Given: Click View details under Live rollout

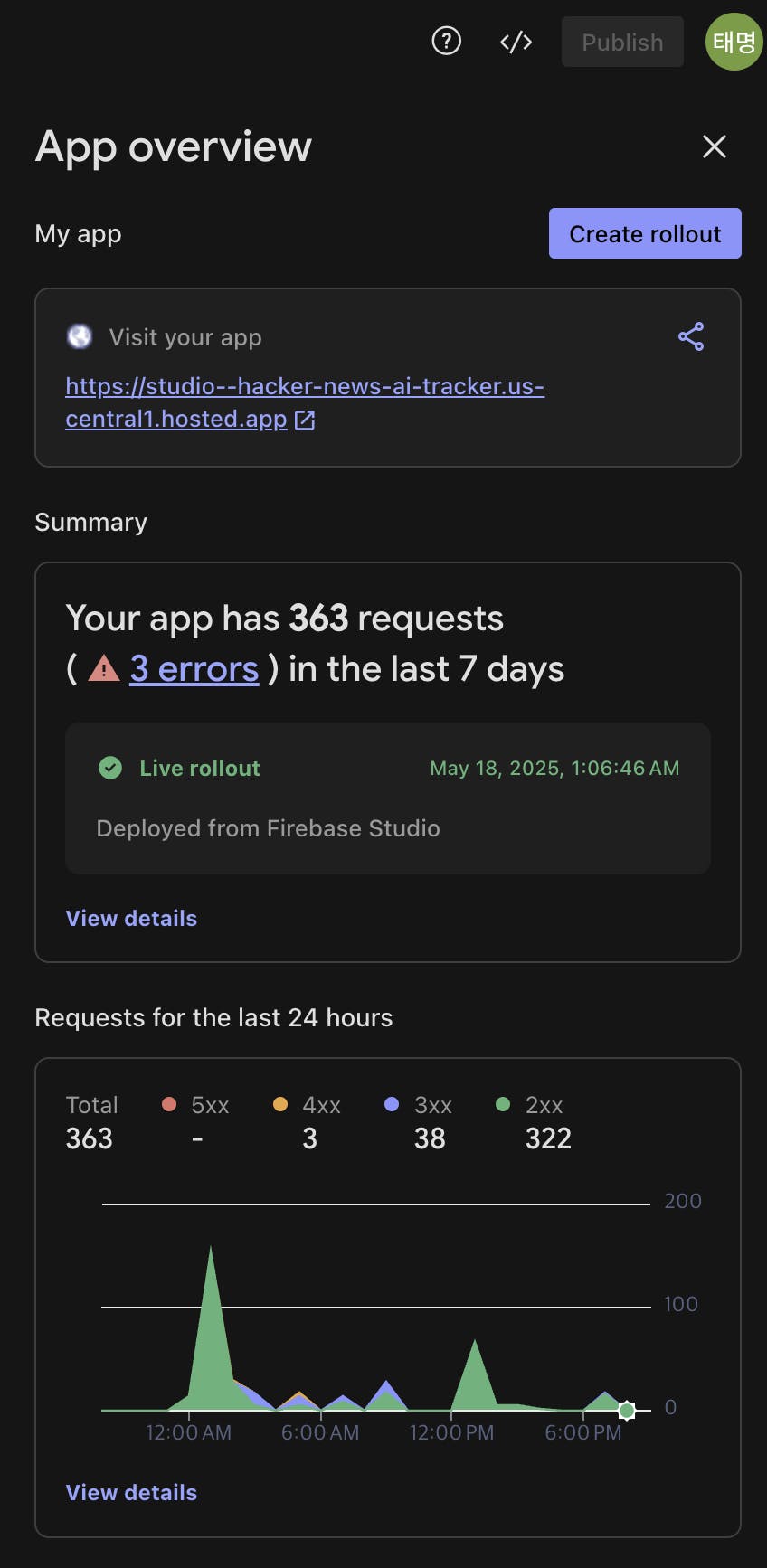Looking at the screenshot, I should pyautogui.click(x=131, y=918).
